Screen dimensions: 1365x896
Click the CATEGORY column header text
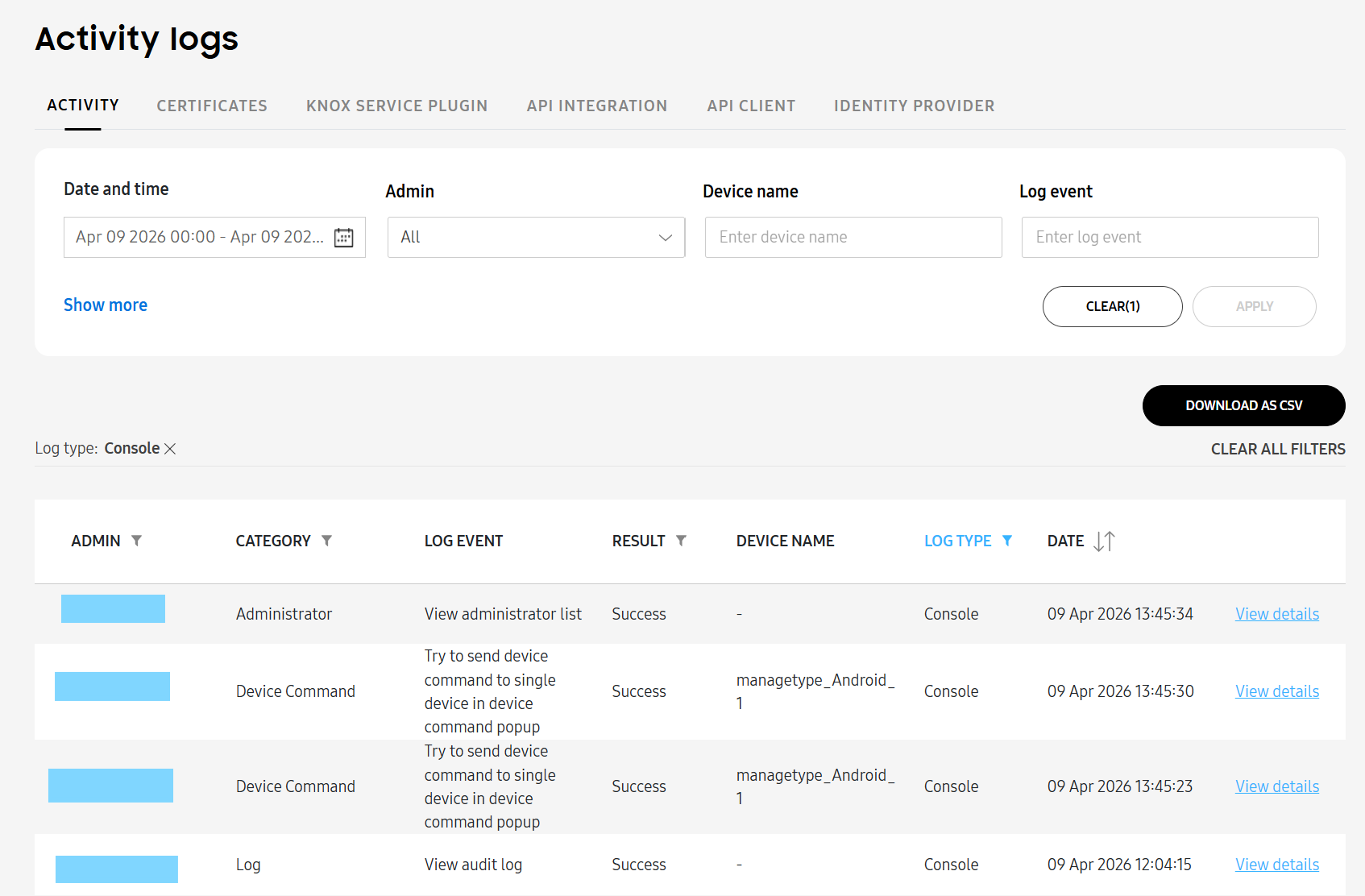point(273,541)
